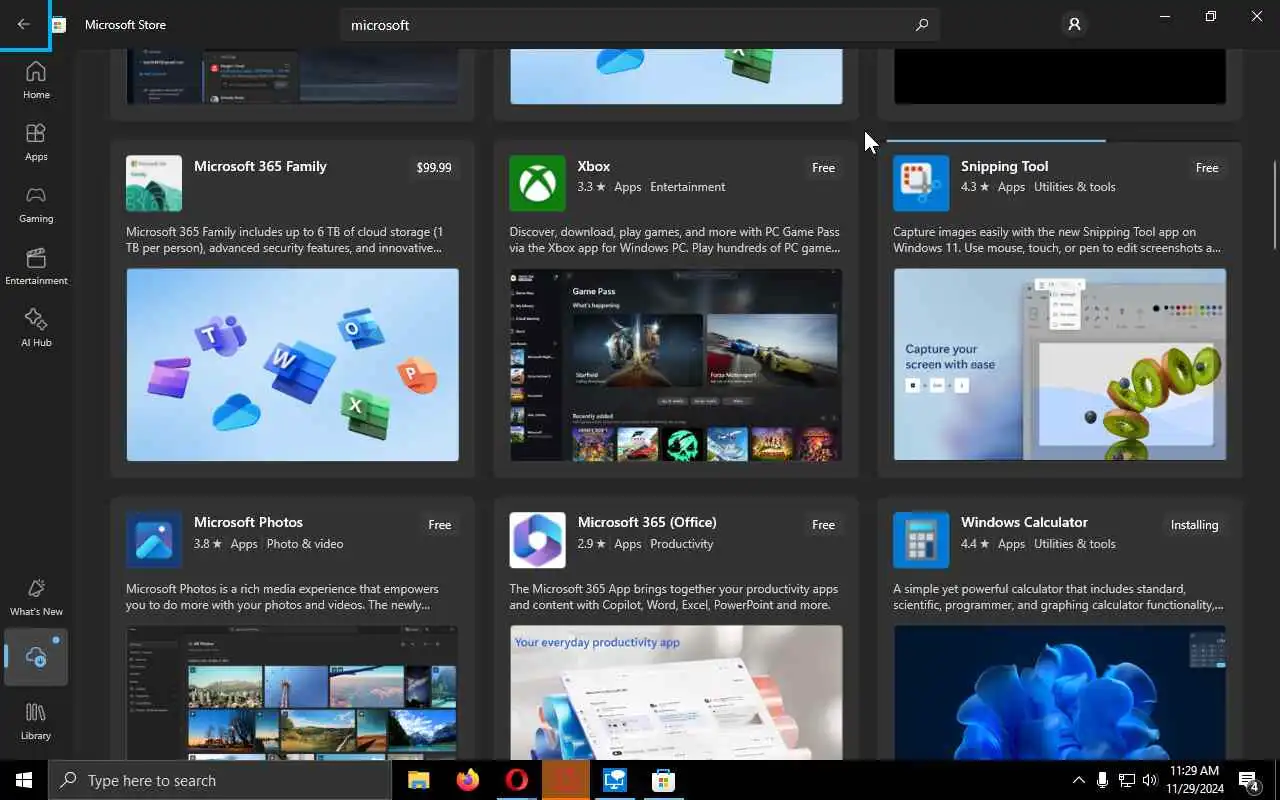Click the Free button on Xbox card
1280x800 pixels.
click(x=823, y=168)
